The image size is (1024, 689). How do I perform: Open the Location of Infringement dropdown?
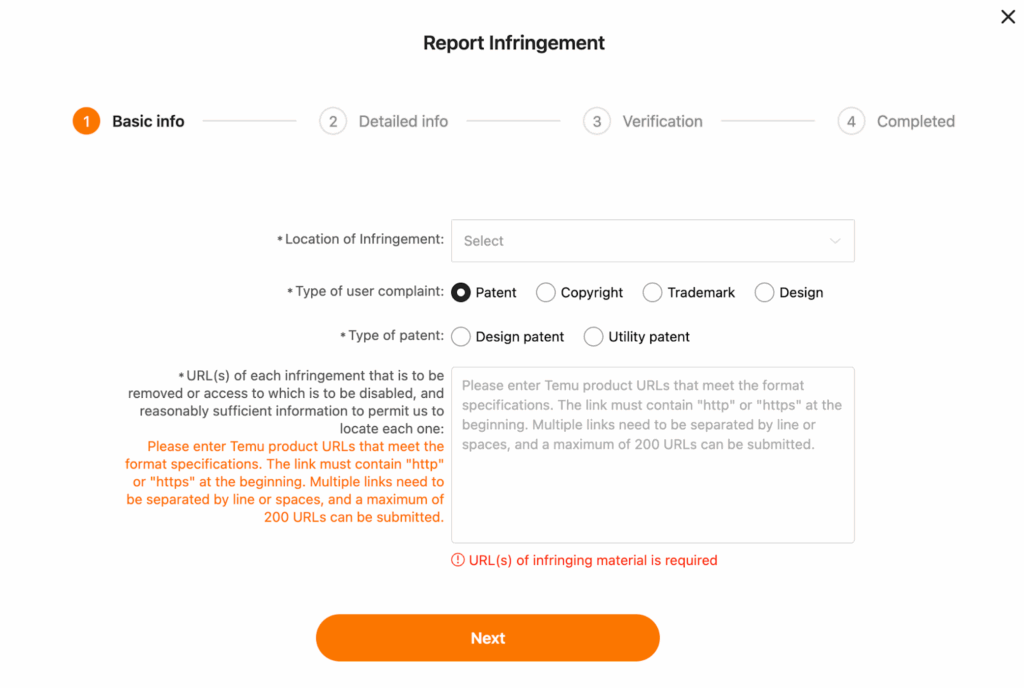652,241
